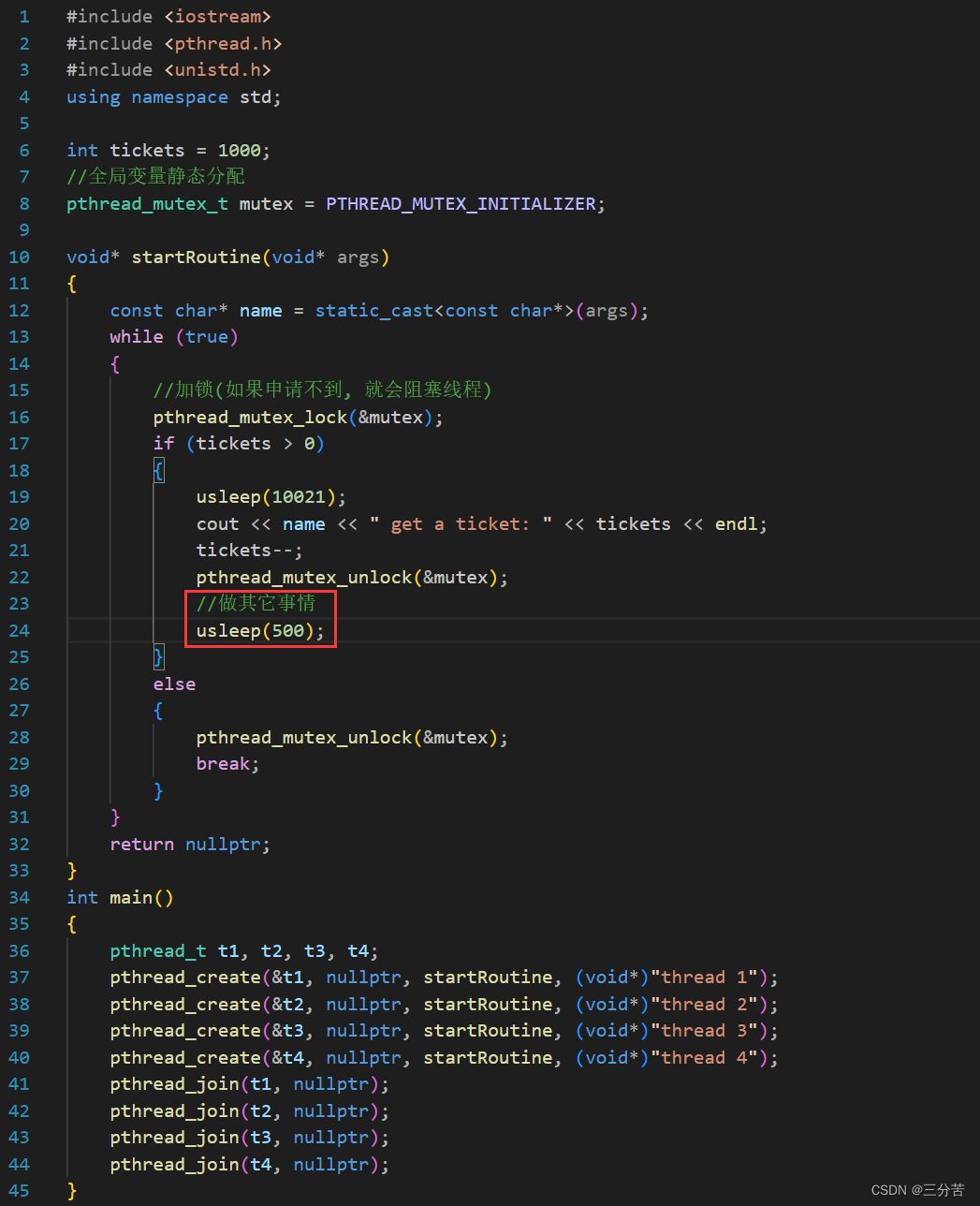
Task: Click the comment '//全局变量静态分配'
Action: point(155,176)
